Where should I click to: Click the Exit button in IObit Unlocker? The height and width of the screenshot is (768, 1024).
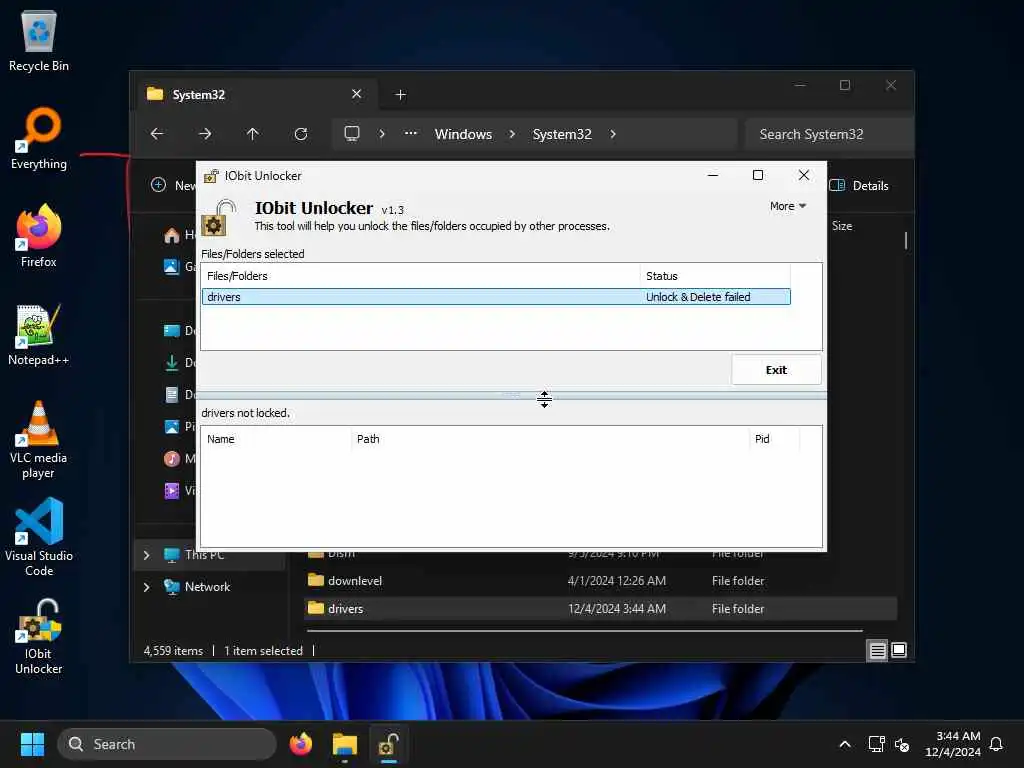click(776, 370)
